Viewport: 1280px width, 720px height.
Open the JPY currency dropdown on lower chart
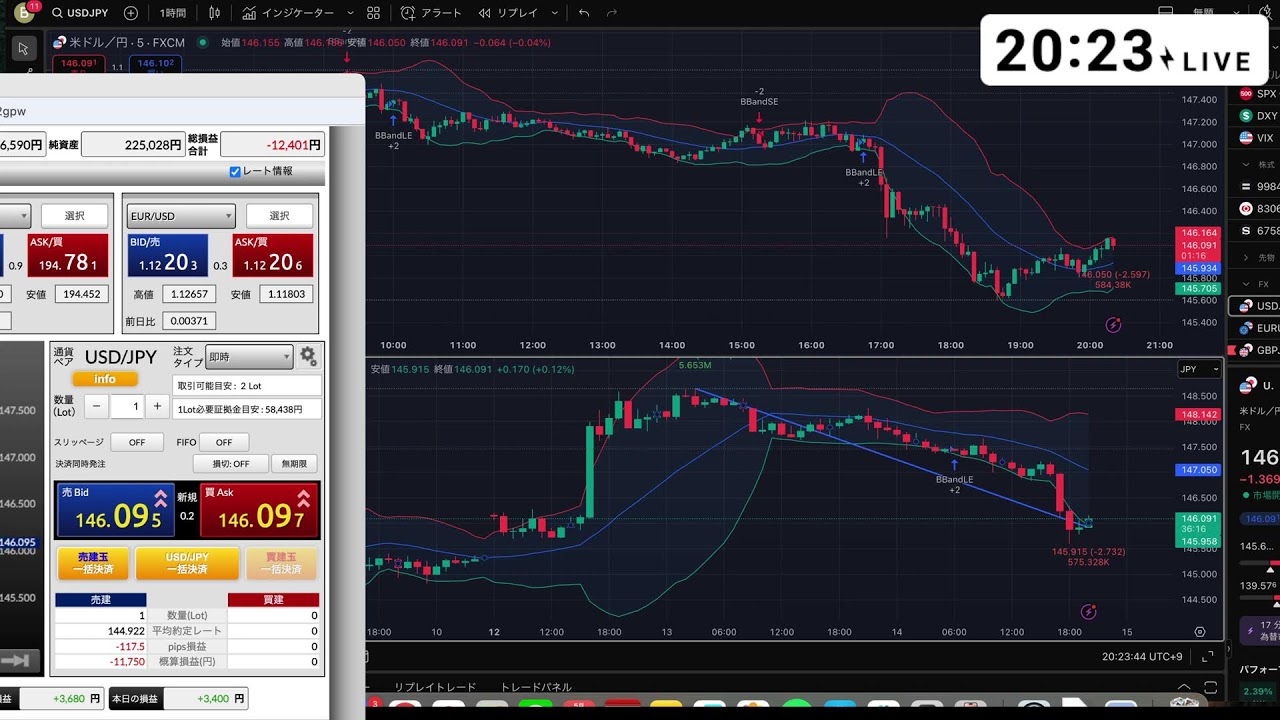click(x=1200, y=369)
